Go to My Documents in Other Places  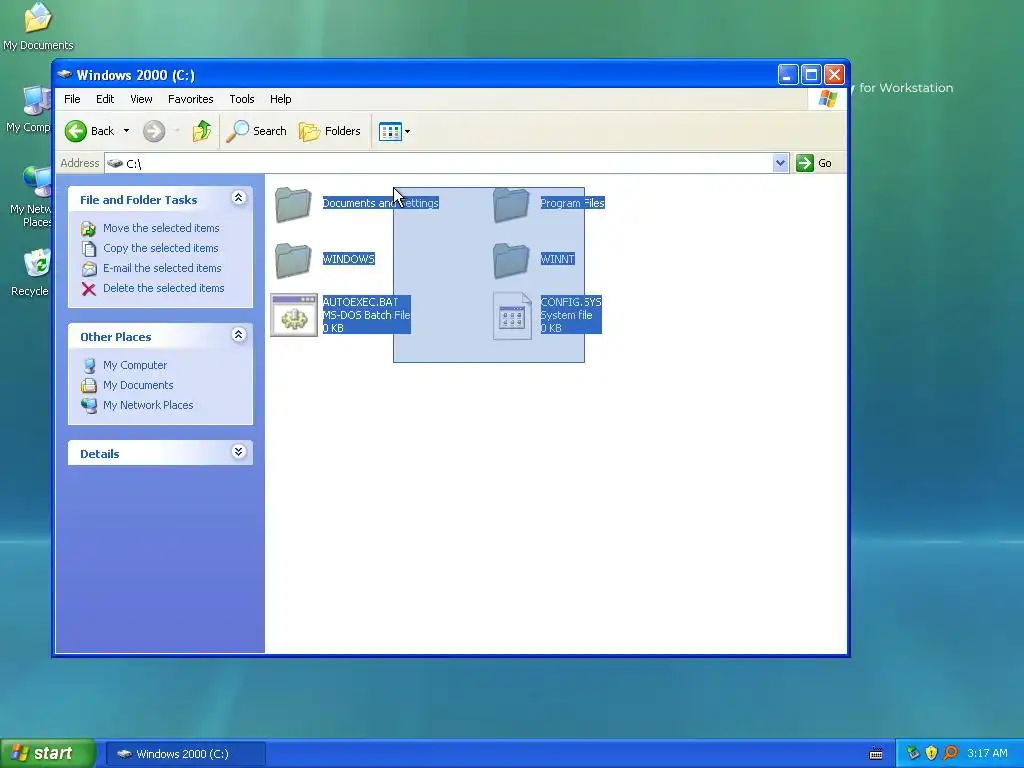[x=138, y=385]
